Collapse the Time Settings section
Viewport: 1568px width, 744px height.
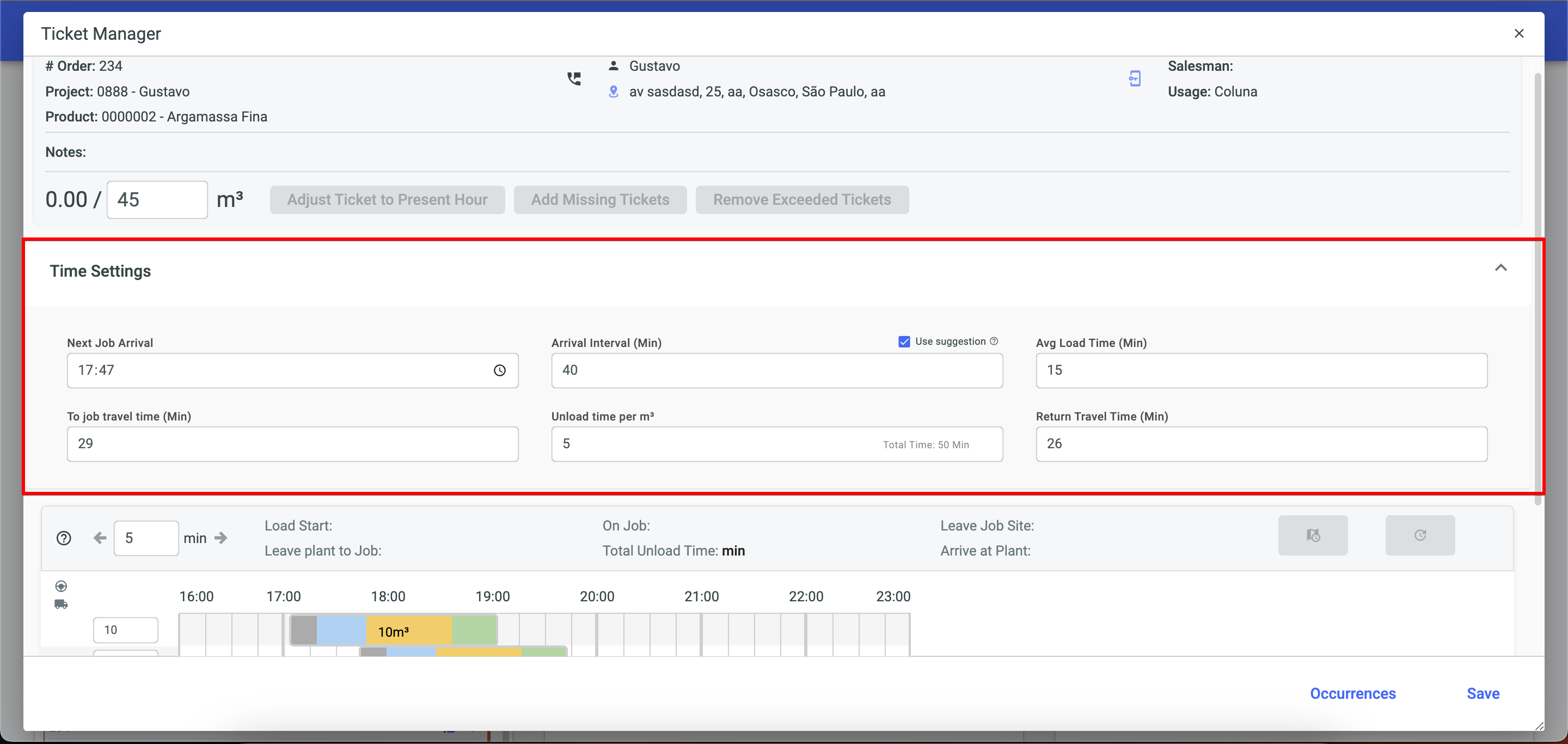point(1500,268)
